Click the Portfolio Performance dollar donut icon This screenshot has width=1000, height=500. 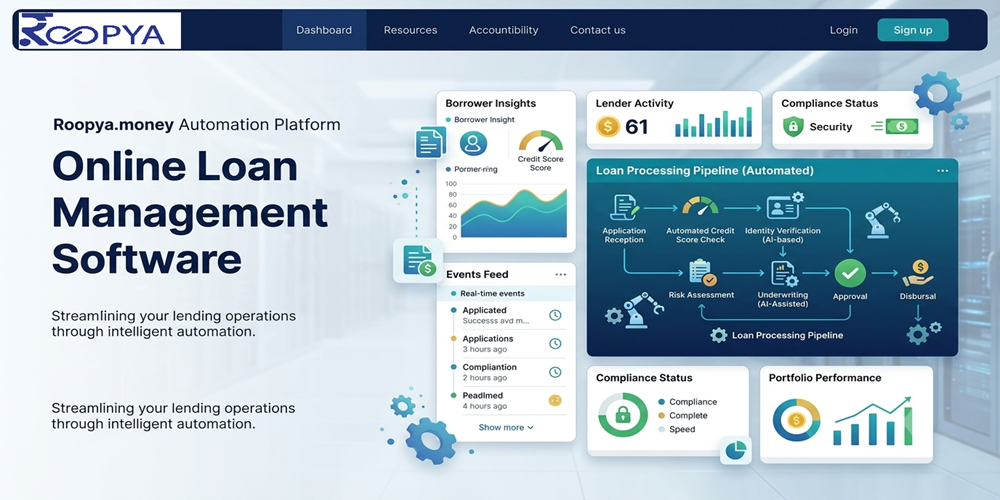point(797,421)
